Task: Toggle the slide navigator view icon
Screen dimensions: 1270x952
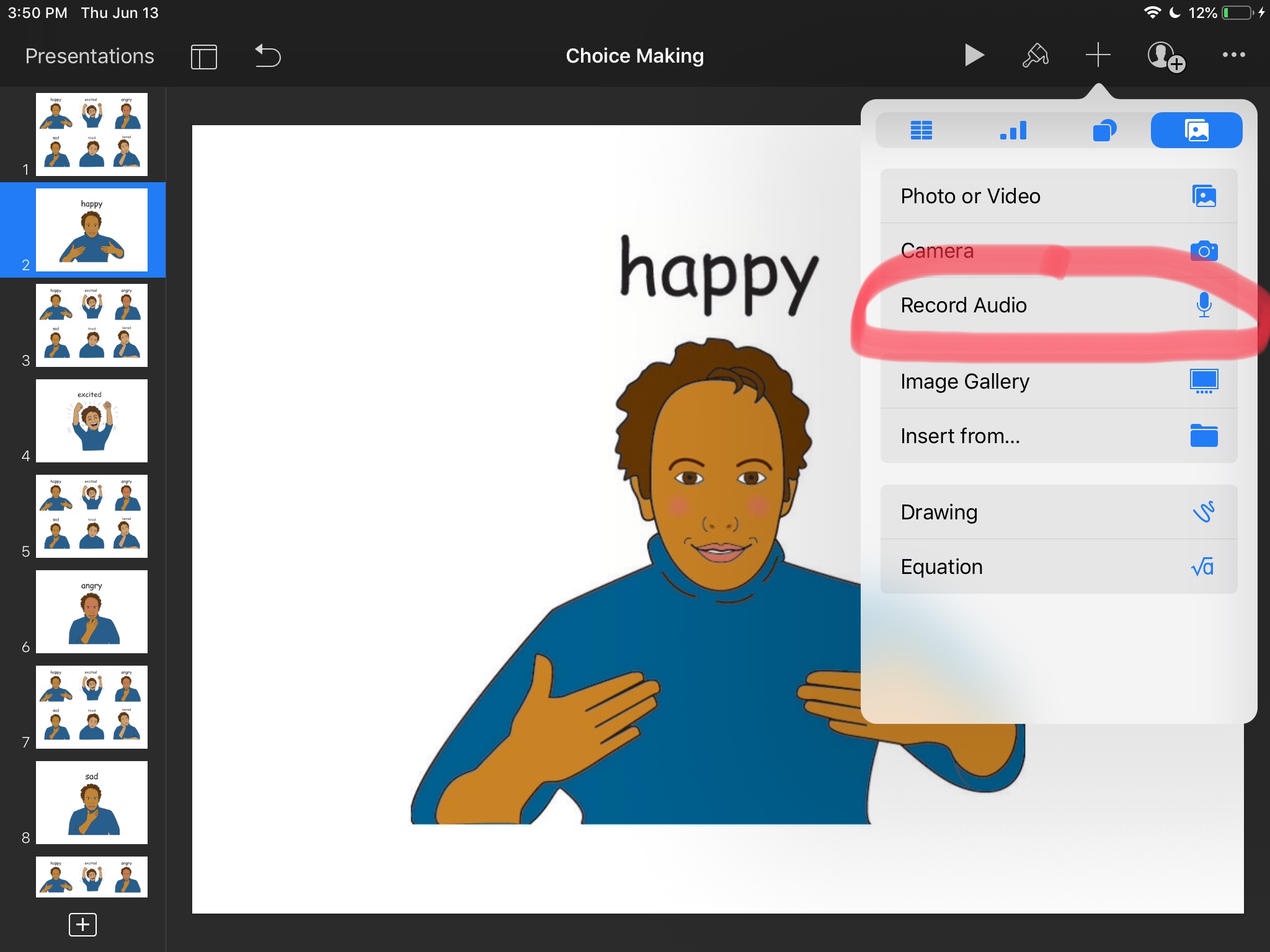Action: pyautogui.click(x=204, y=56)
